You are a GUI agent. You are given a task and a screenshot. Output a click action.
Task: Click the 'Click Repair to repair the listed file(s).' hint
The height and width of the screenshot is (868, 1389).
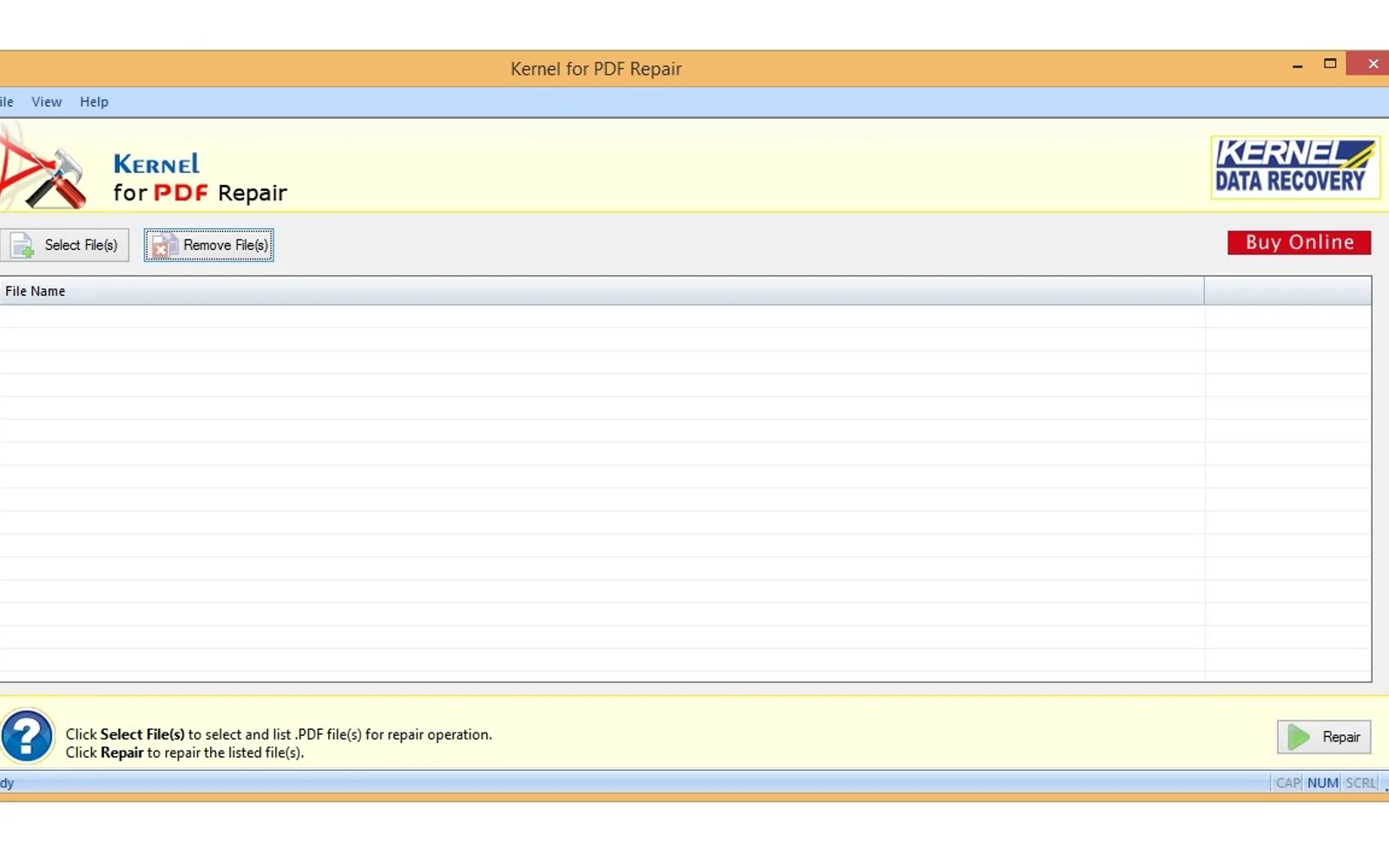pyautogui.click(x=185, y=753)
